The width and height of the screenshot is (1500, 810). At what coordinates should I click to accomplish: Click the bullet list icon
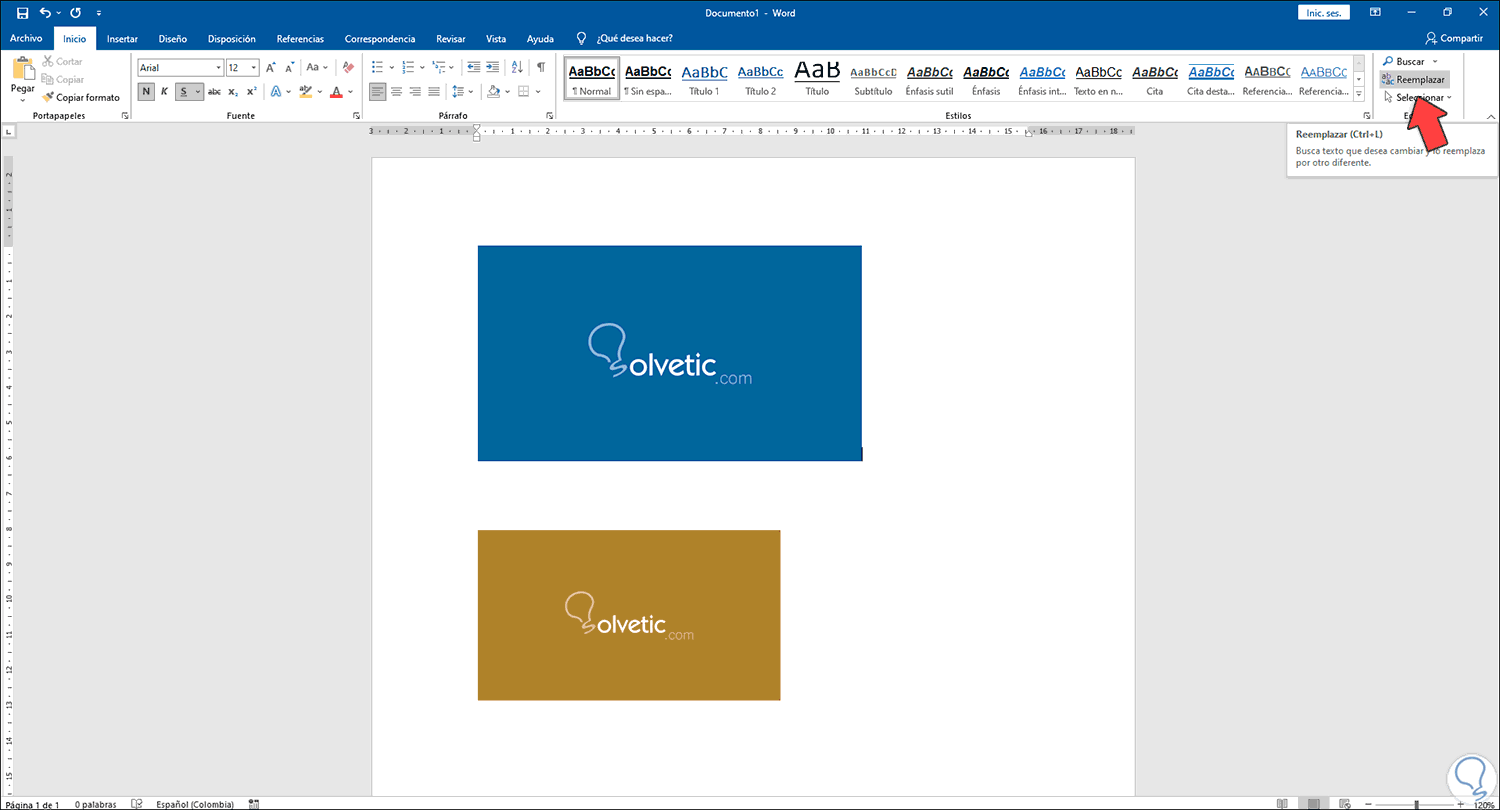(377, 68)
